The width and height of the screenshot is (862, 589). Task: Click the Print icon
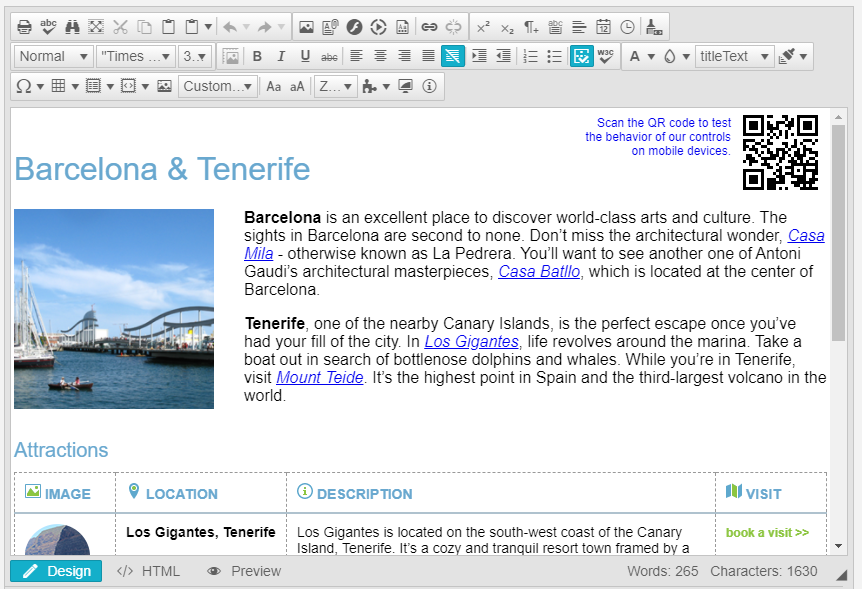pyautogui.click(x=24, y=27)
